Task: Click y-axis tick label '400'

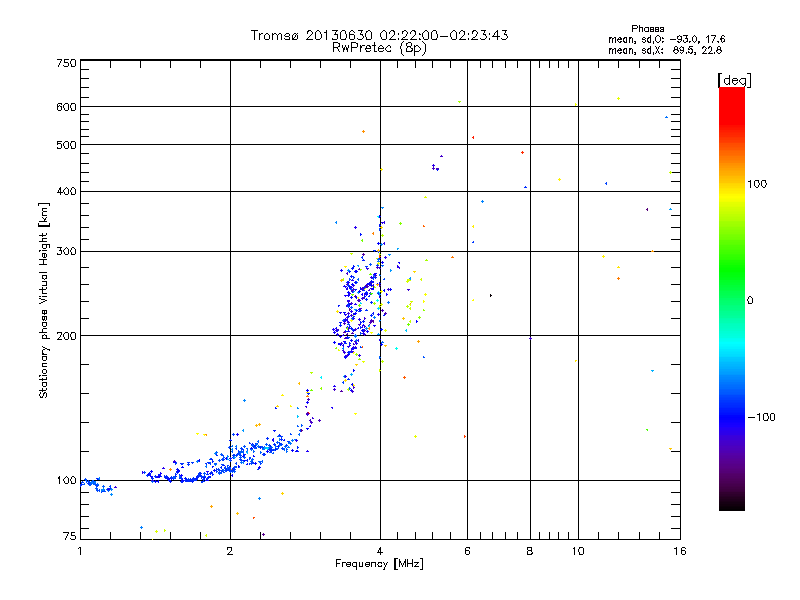Action: (x=66, y=191)
